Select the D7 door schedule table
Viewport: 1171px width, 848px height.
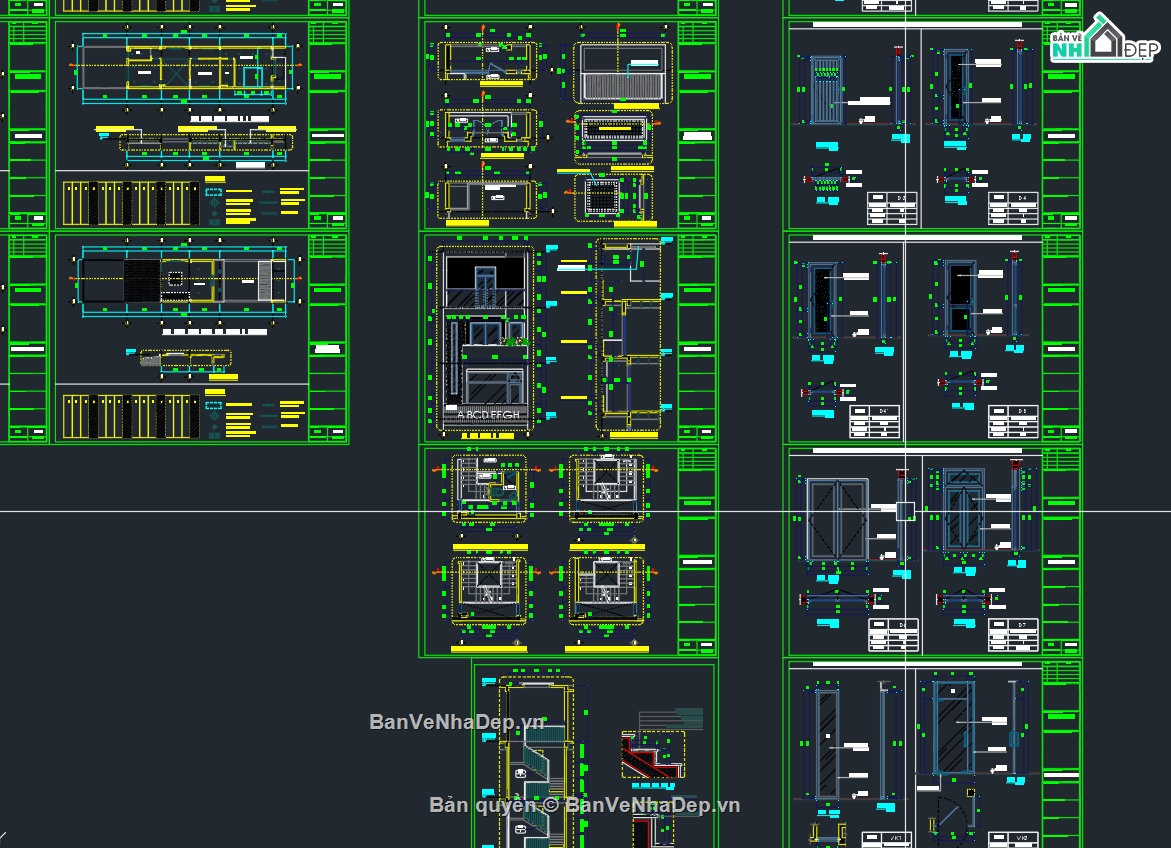coord(1013,635)
